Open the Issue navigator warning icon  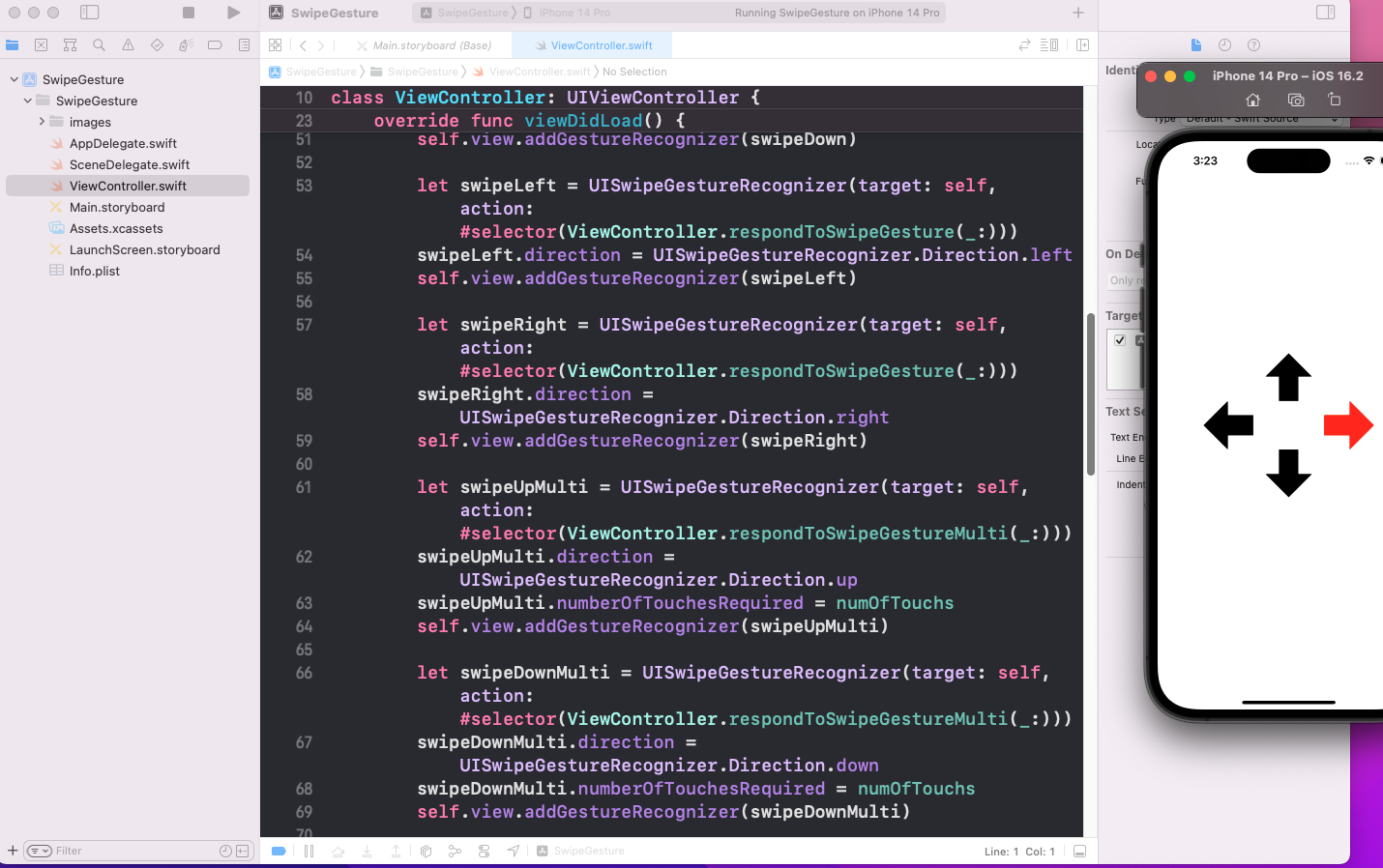[128, 44]
